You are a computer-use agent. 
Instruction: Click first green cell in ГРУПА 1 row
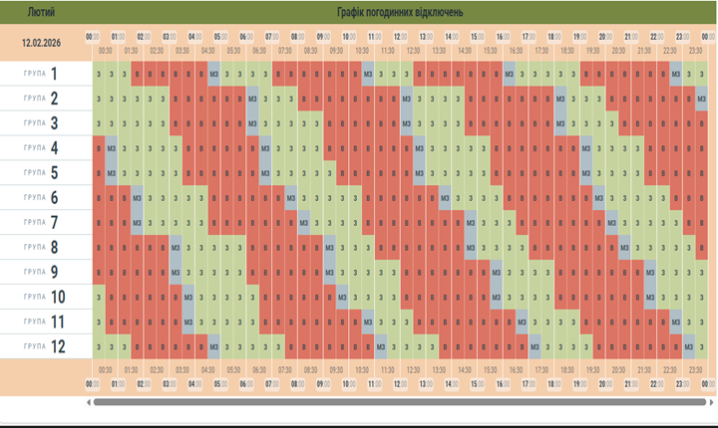(x=98, y=74)
